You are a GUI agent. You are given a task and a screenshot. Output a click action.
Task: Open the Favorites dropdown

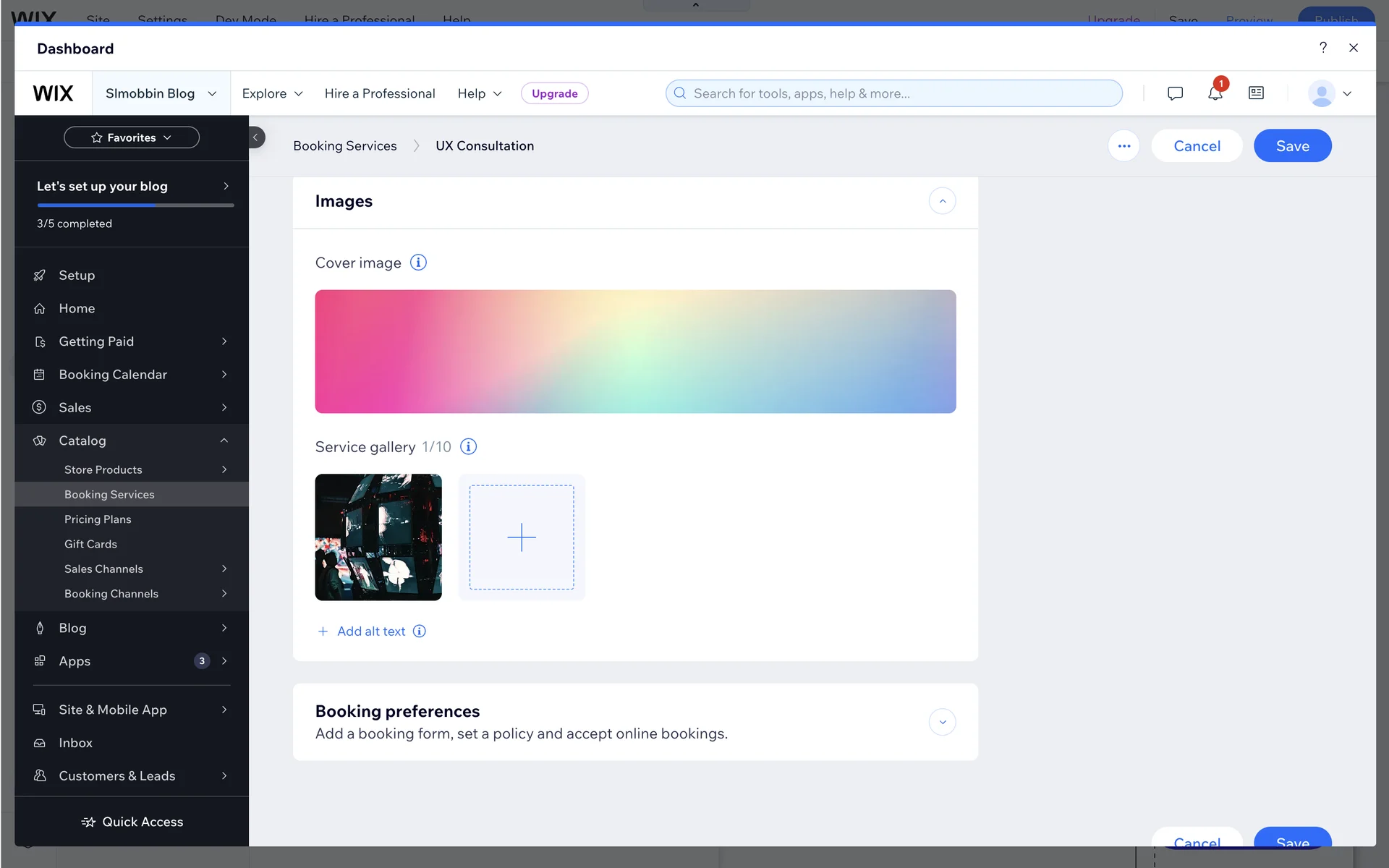[132, 137]
